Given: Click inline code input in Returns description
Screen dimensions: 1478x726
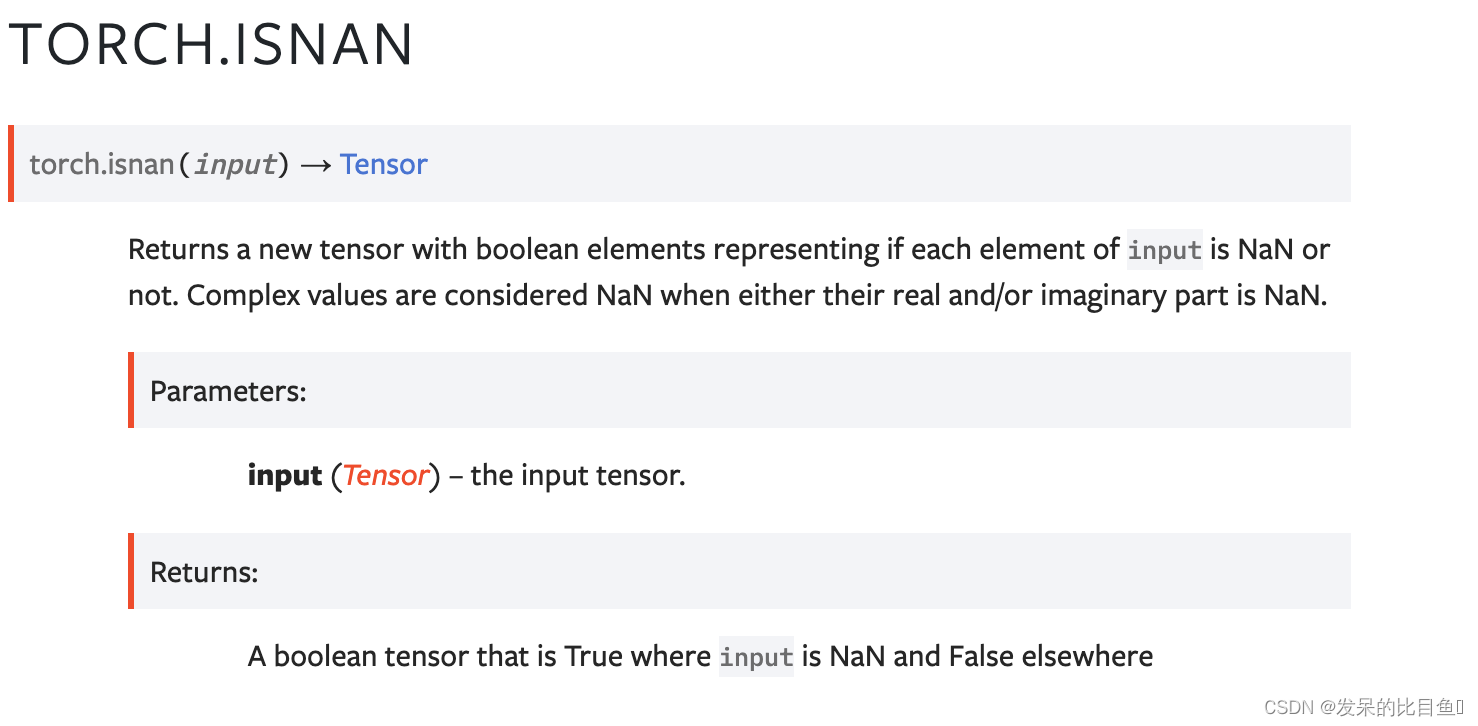Looking at the screenshot, I should click(756, 657).
